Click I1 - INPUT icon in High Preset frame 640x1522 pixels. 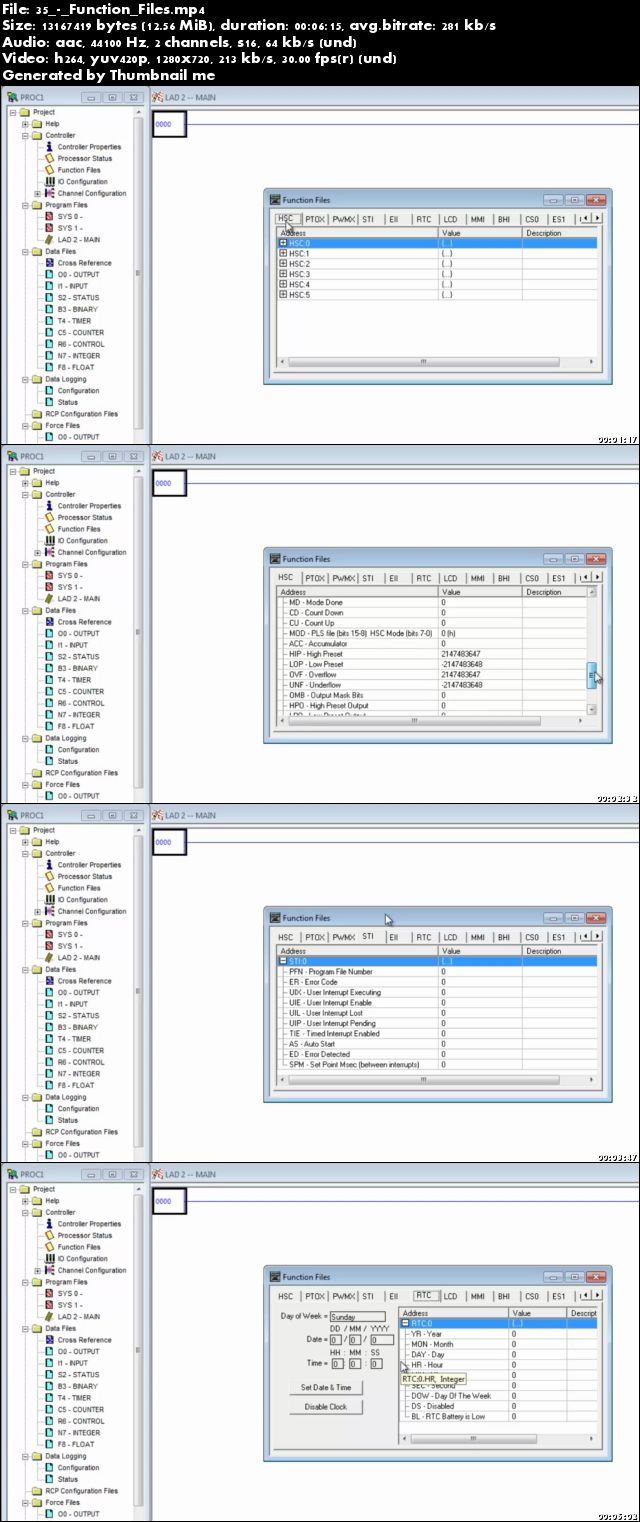point(50,645)
